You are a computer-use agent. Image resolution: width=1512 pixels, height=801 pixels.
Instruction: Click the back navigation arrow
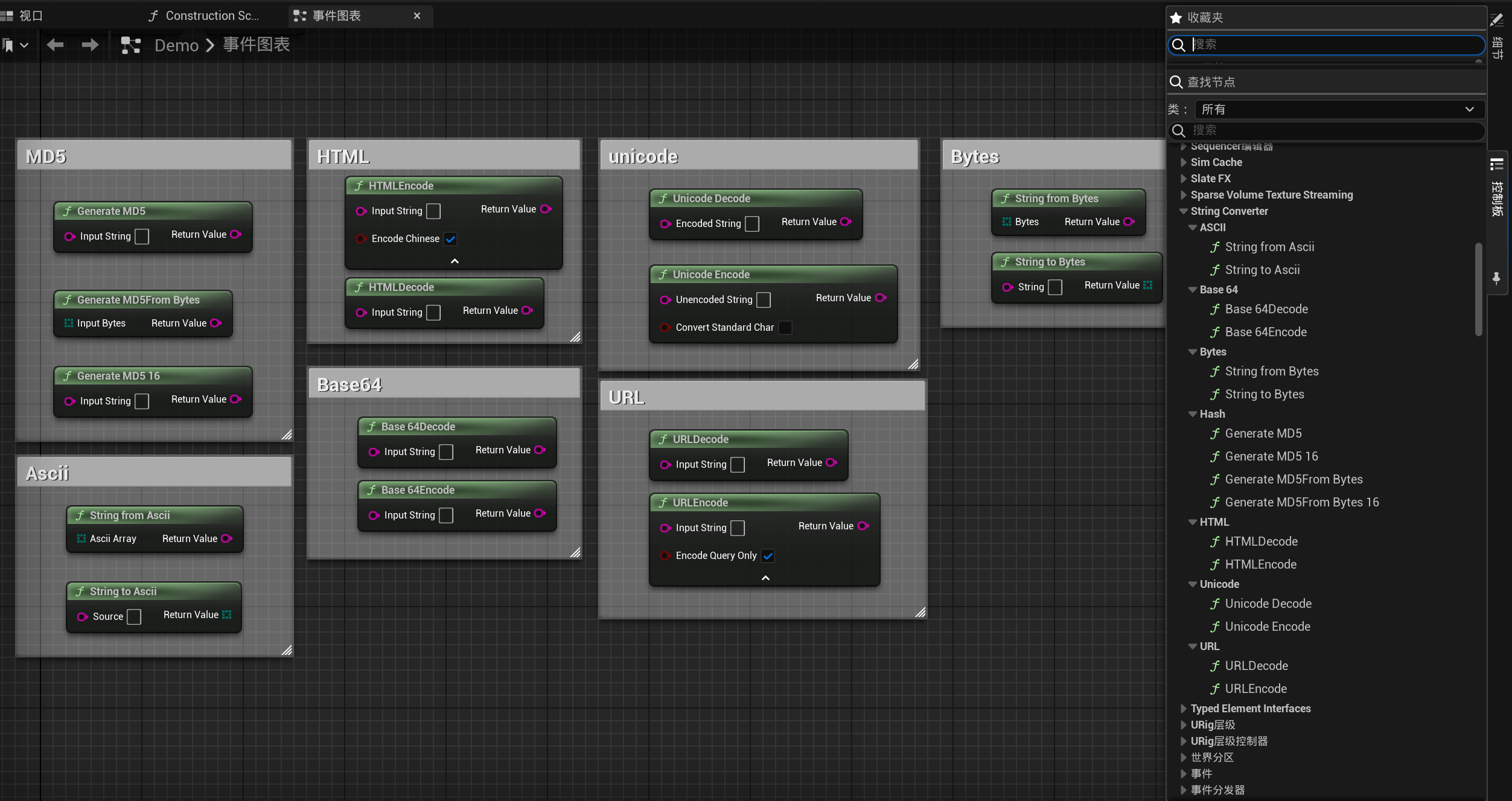56,45
